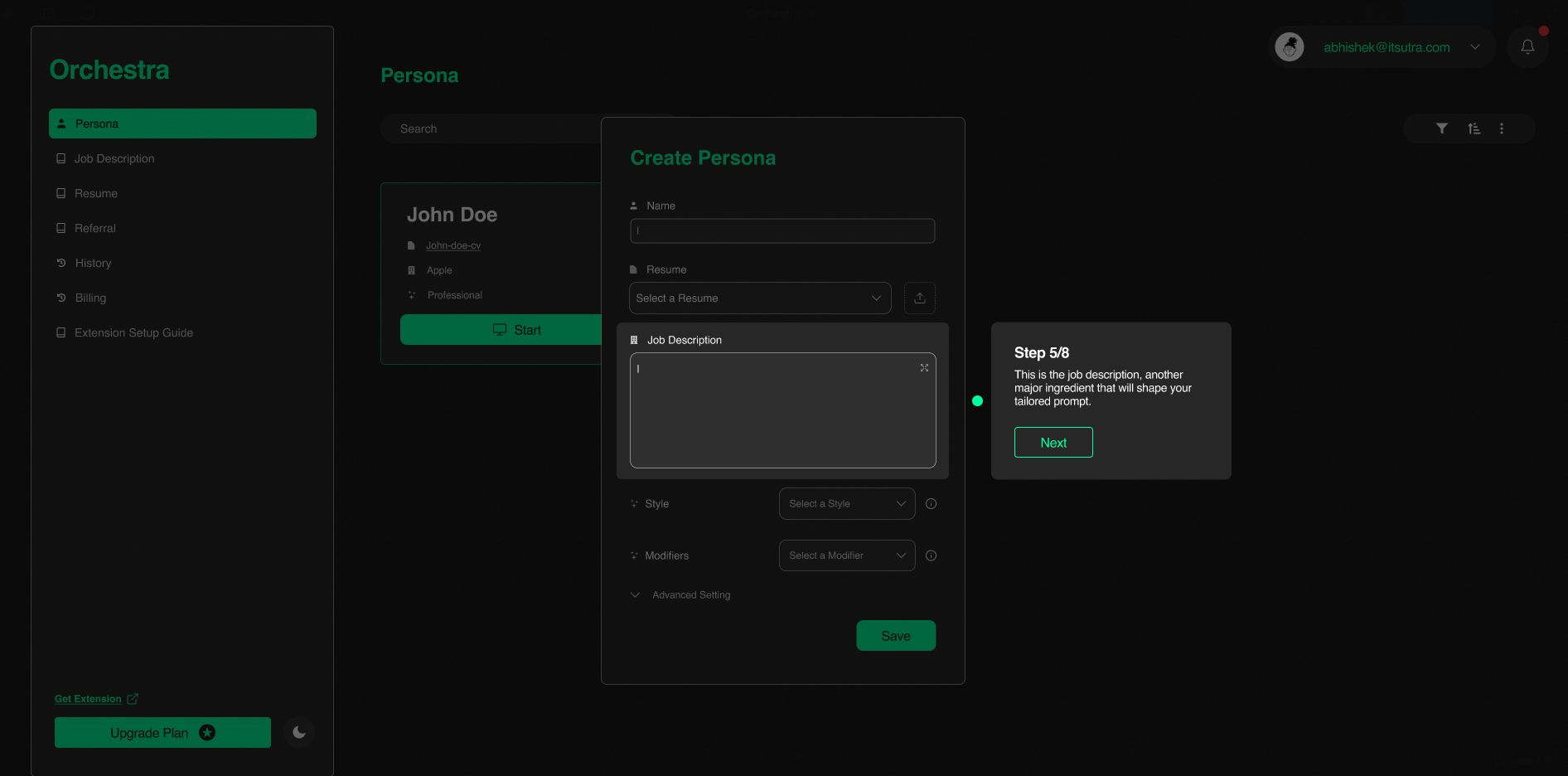Expand the Advanced Setting section

point(680,595)
